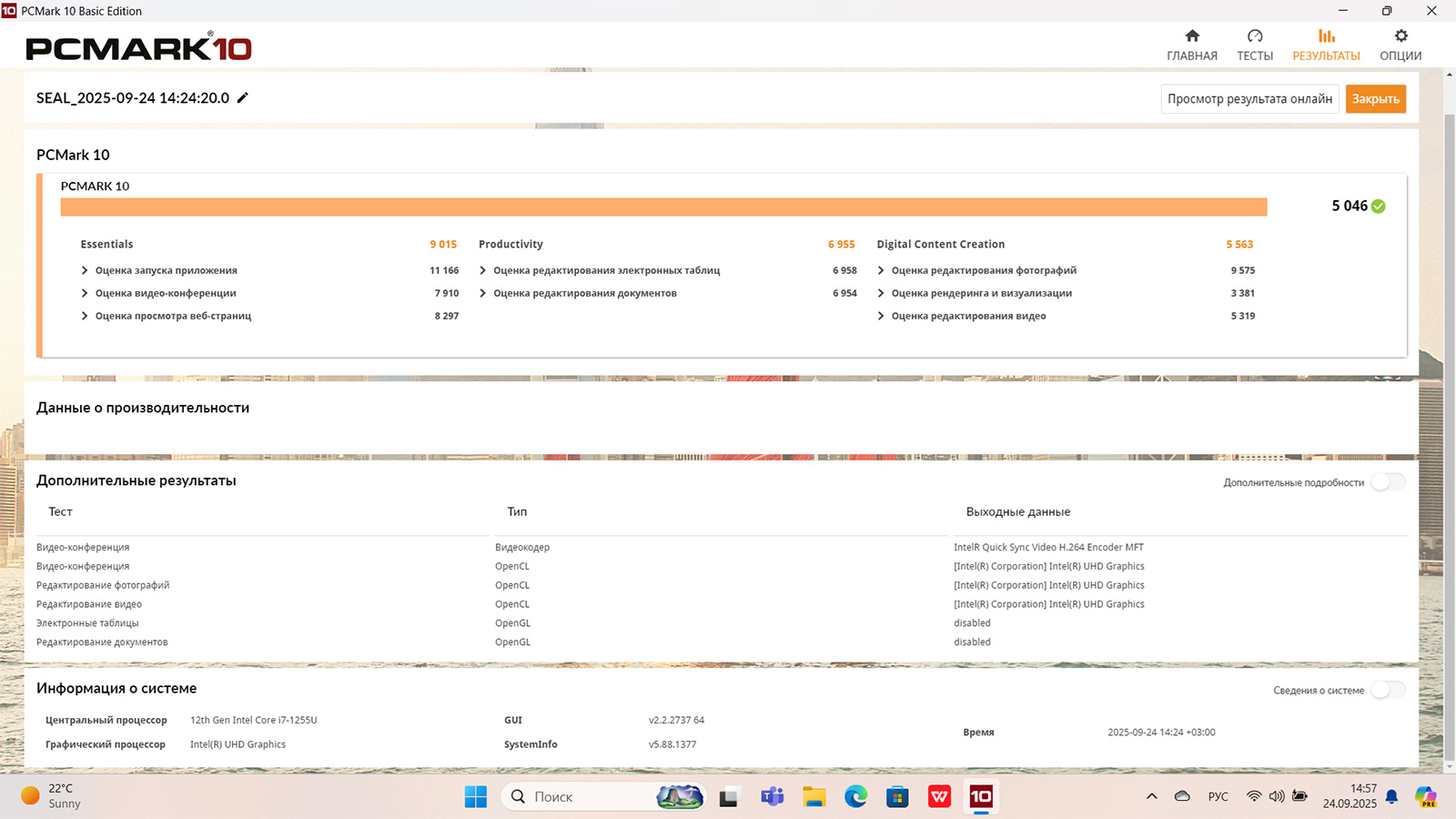Screen dimensions: 1456x819
Task: Open Microsoft Edge from taskbar
Action: click(x=855, y=797)
